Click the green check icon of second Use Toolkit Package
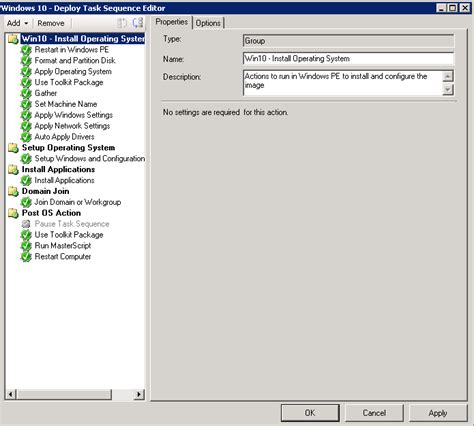The height and width of the screenshot is (426, 474). click(26, 235)
